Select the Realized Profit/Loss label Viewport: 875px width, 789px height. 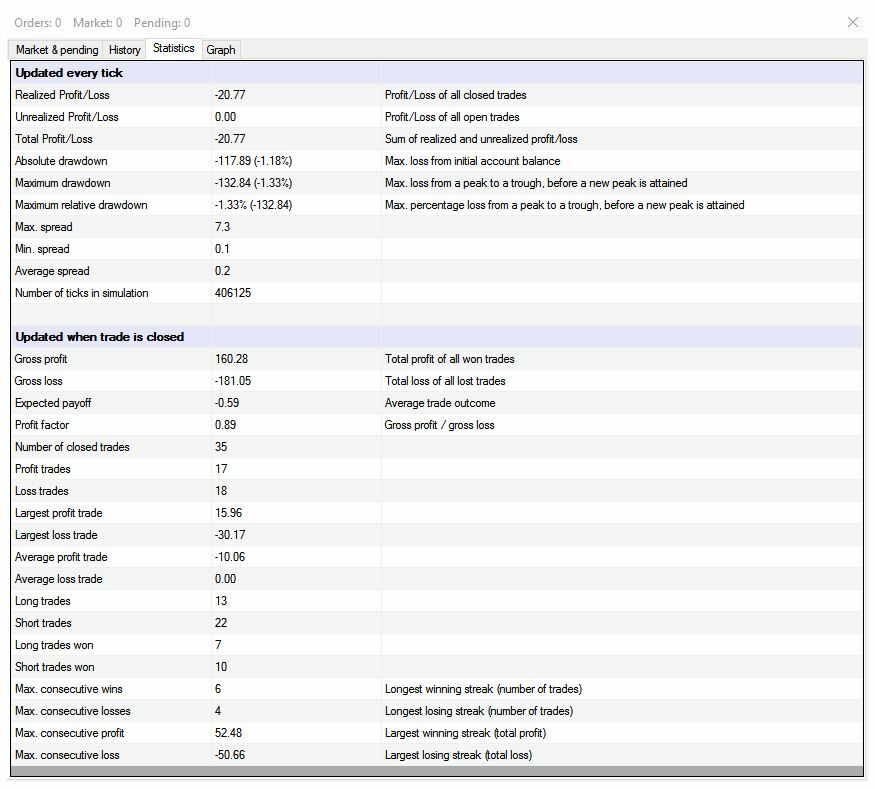click(62, 95)
